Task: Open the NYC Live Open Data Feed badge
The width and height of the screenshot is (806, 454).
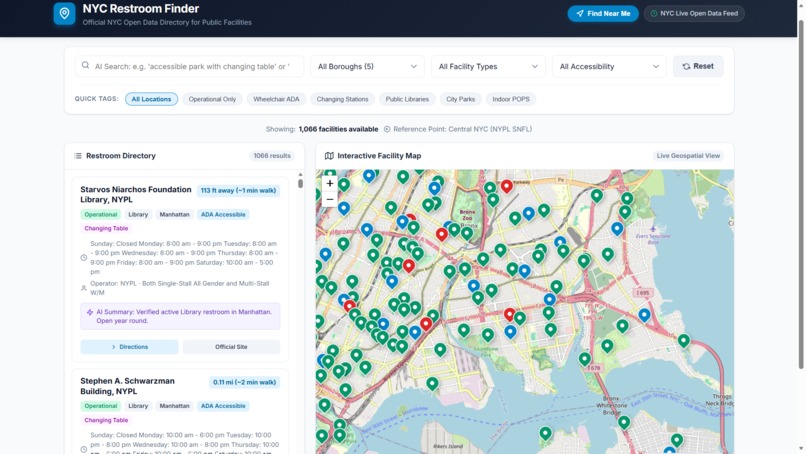Action: pyautogui.click(x=694, y=13)
